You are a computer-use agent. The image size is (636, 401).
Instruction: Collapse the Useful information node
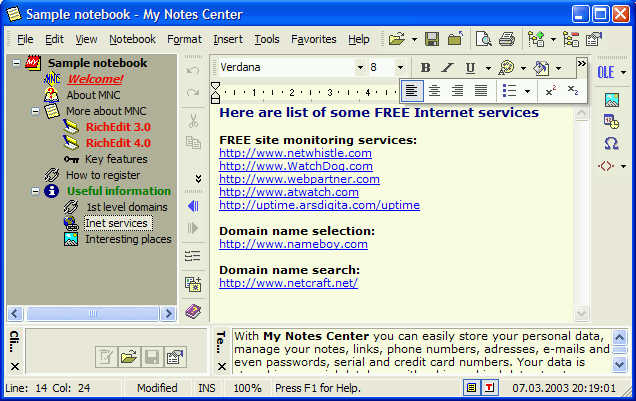point(35,191)
